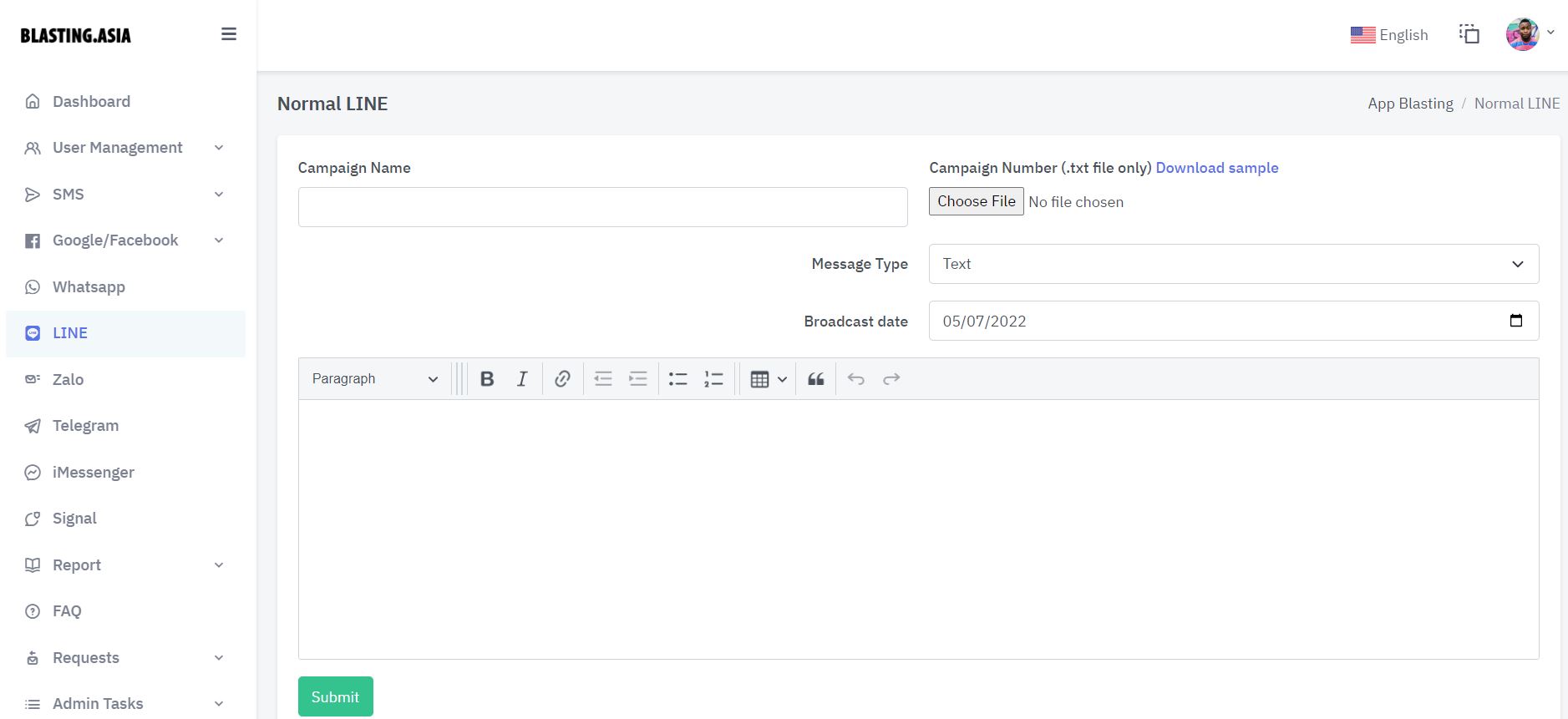Redo the last editor action
Image resolution: width=1568 pixels, height=719 pixels.
[891, 379]
